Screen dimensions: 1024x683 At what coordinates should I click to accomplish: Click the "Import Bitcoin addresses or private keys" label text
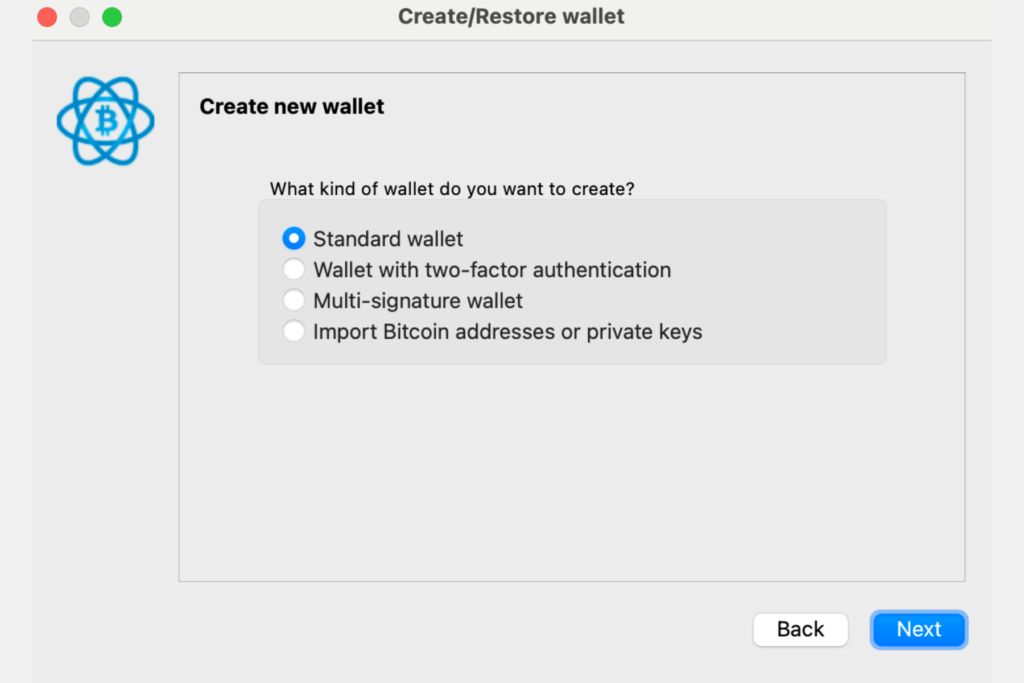pos(508,331)
